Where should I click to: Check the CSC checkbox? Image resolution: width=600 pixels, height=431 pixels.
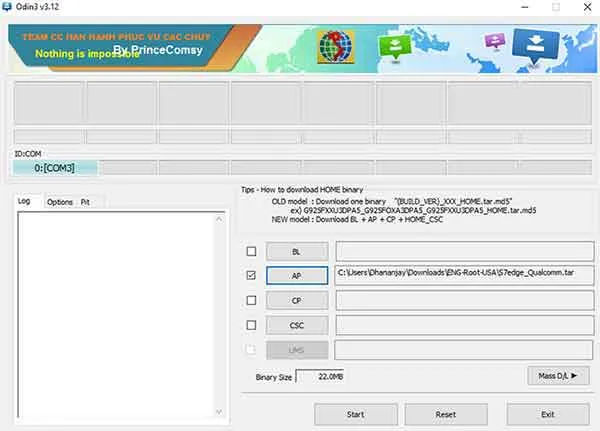251,325
